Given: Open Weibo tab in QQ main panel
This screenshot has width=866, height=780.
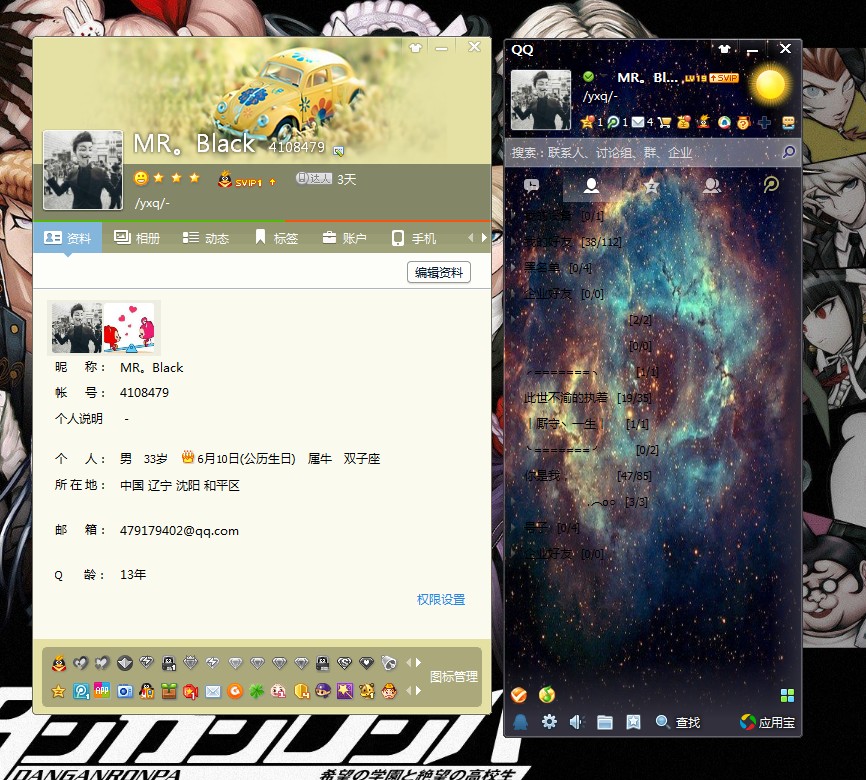Looking at the screenshot, I should [x=771, y=184].
